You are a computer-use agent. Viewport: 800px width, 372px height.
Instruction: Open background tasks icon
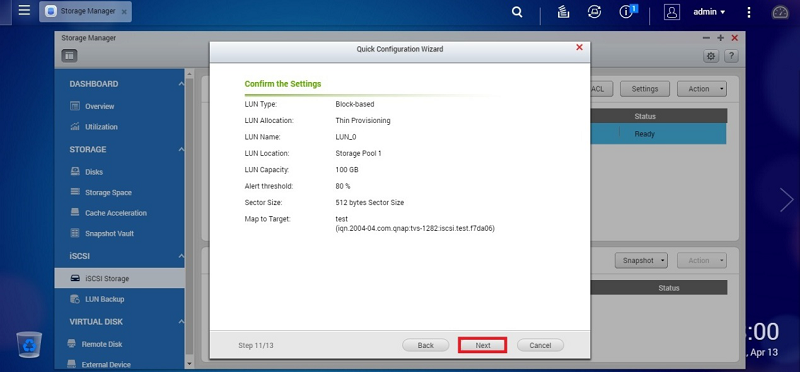[563, 12]
